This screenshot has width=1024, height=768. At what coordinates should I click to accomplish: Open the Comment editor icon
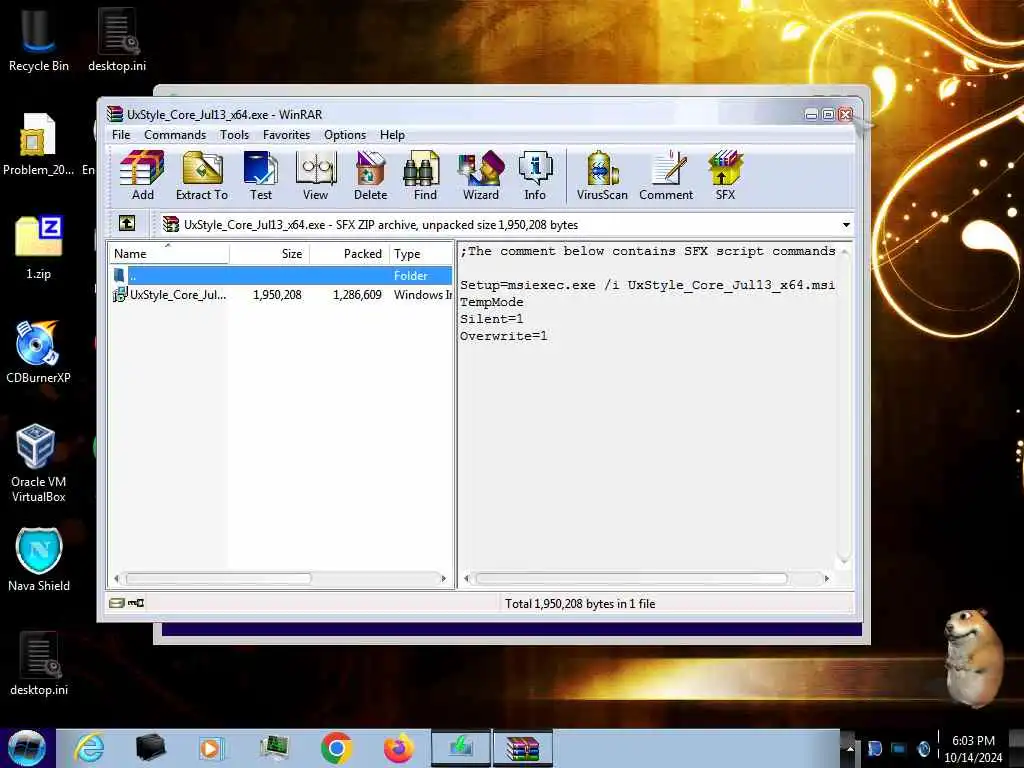click(666, 175)
